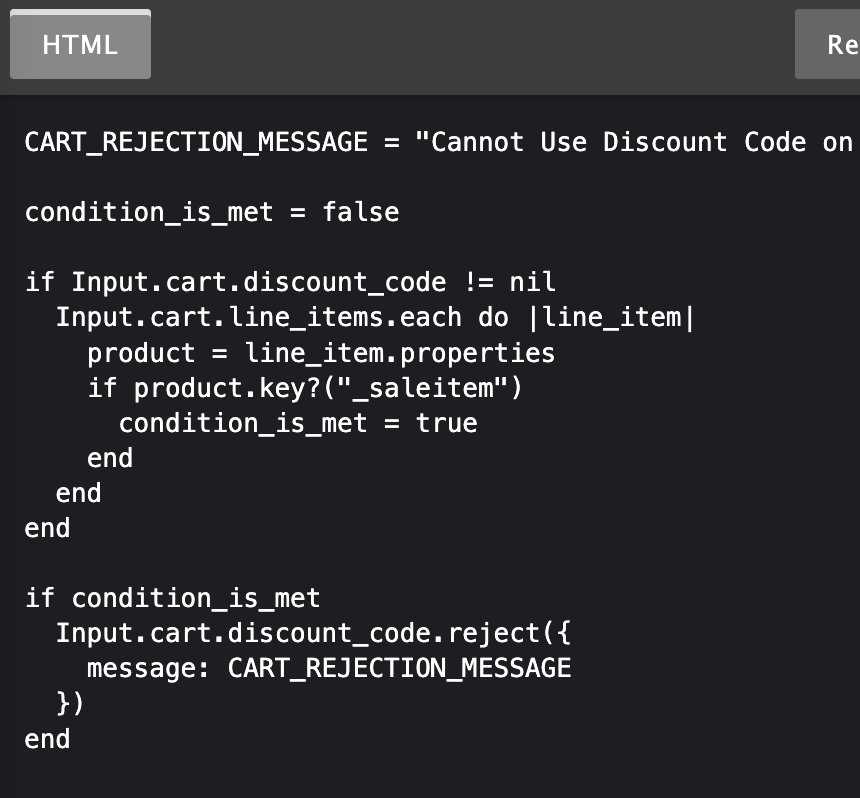Click "Input.cart.line_items.each" in the code
The height and width of the screenshot is (798, 860).
coord(258,317)
